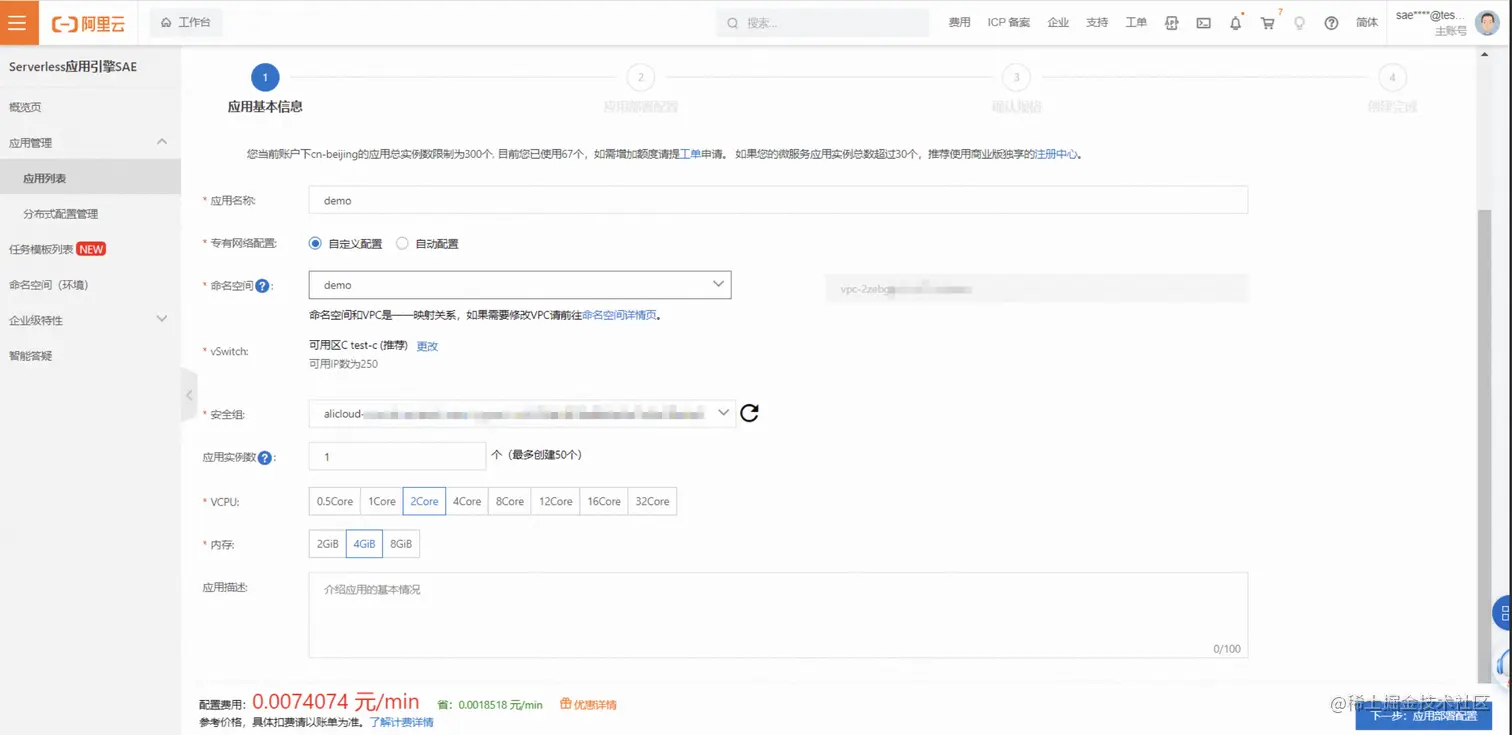Screen dimensions: 1512x735
Task: Click 更改 link next to vSwitch
Action: coord(427,346)
